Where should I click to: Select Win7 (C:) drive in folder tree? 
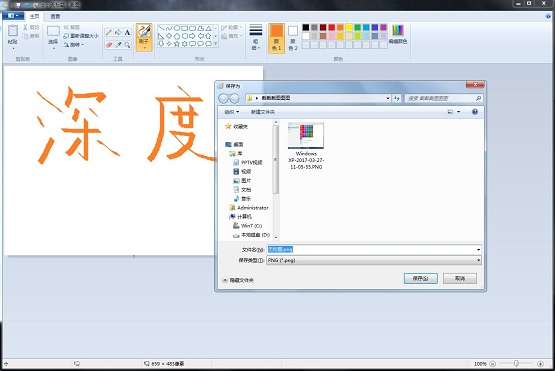point(247,226)
